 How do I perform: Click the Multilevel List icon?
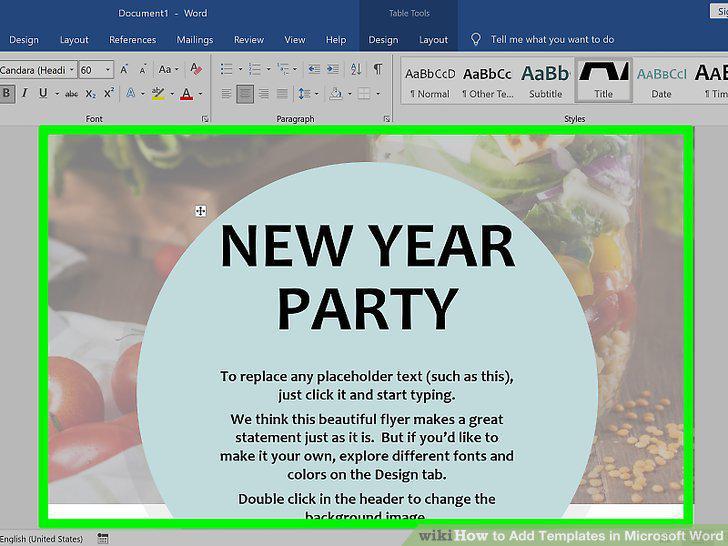(x=283, y=70)
